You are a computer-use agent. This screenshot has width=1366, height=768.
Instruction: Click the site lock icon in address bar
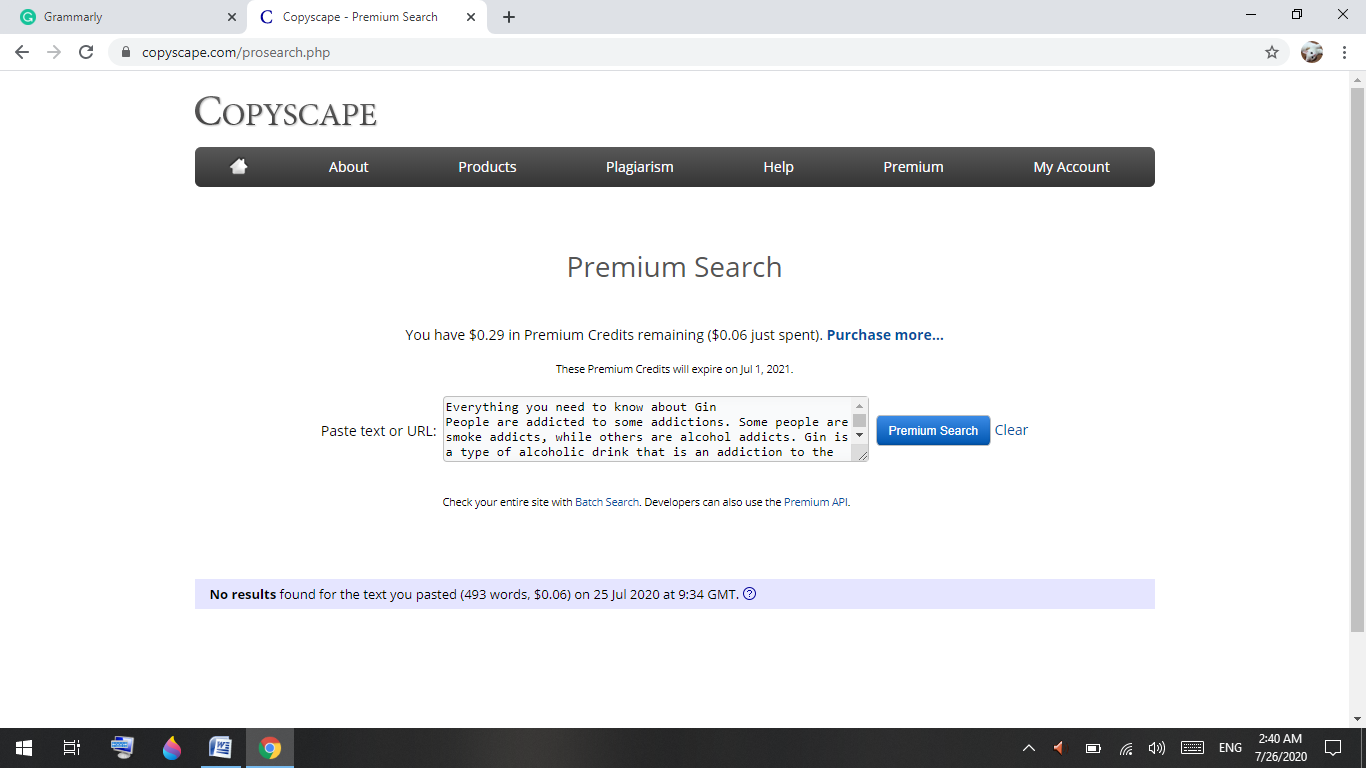click(x=126, y=52)
